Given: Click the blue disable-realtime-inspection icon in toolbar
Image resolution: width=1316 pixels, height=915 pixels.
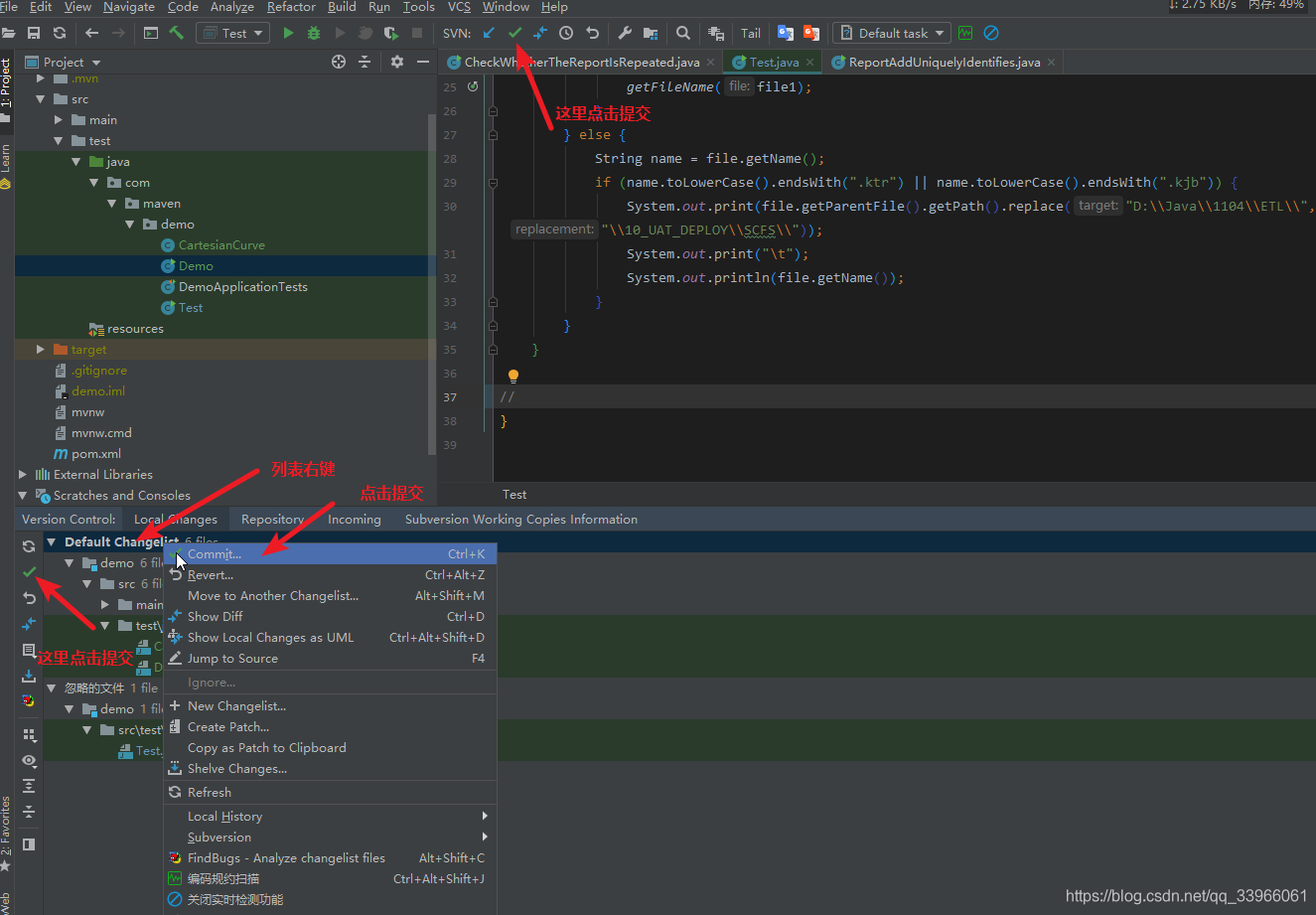Looking at the screenshot, I should [x=991, y=33].
